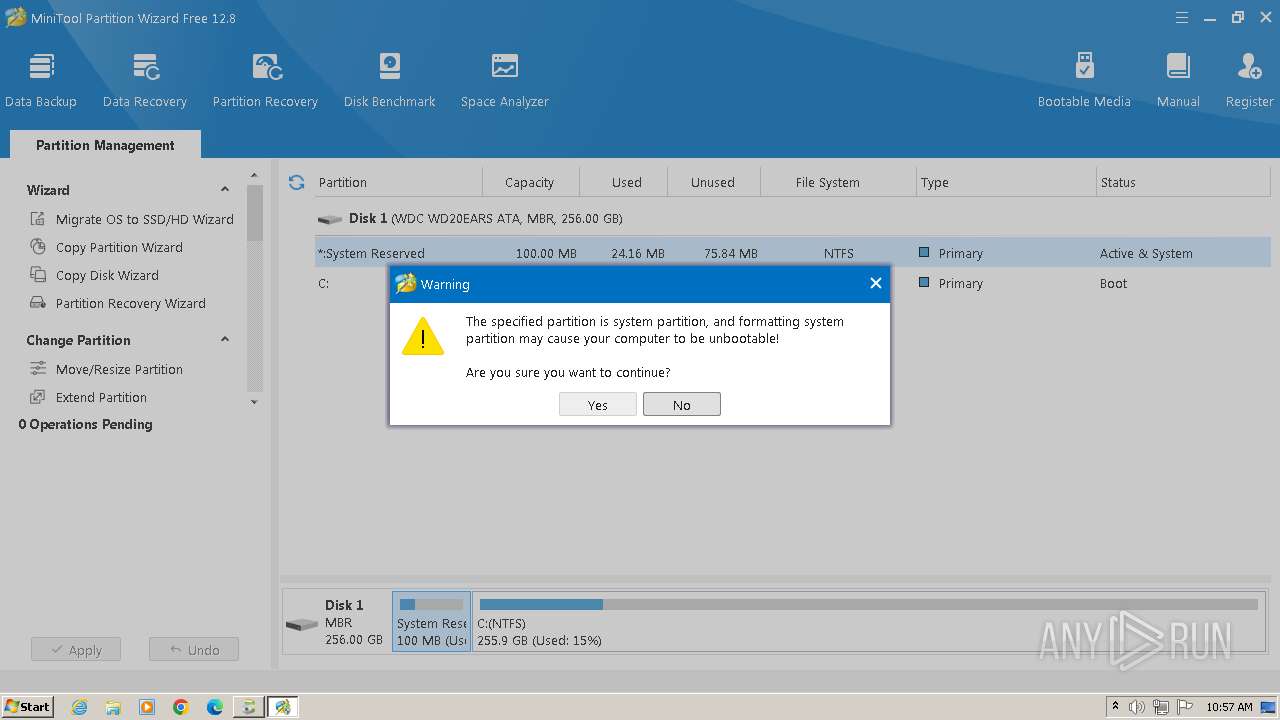Collapse the Change Partition section

click(225, 340)
